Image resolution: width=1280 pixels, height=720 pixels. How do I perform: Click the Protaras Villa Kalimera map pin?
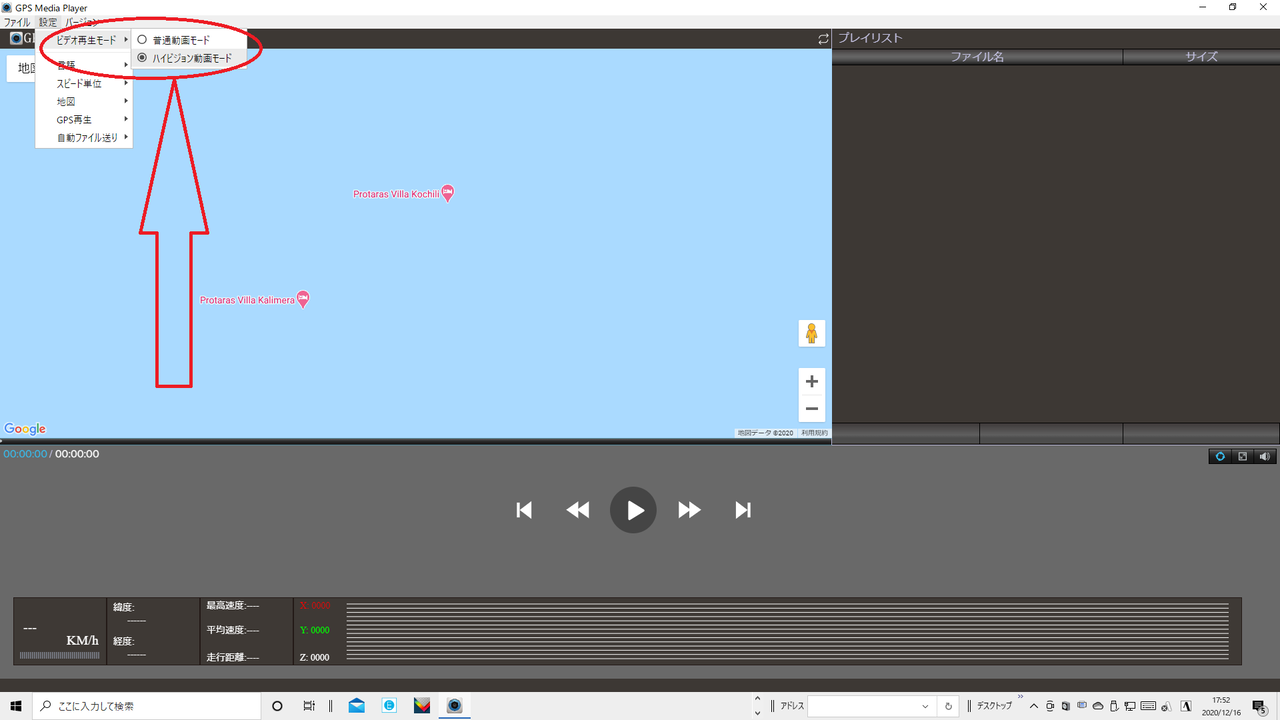[303, 299]
